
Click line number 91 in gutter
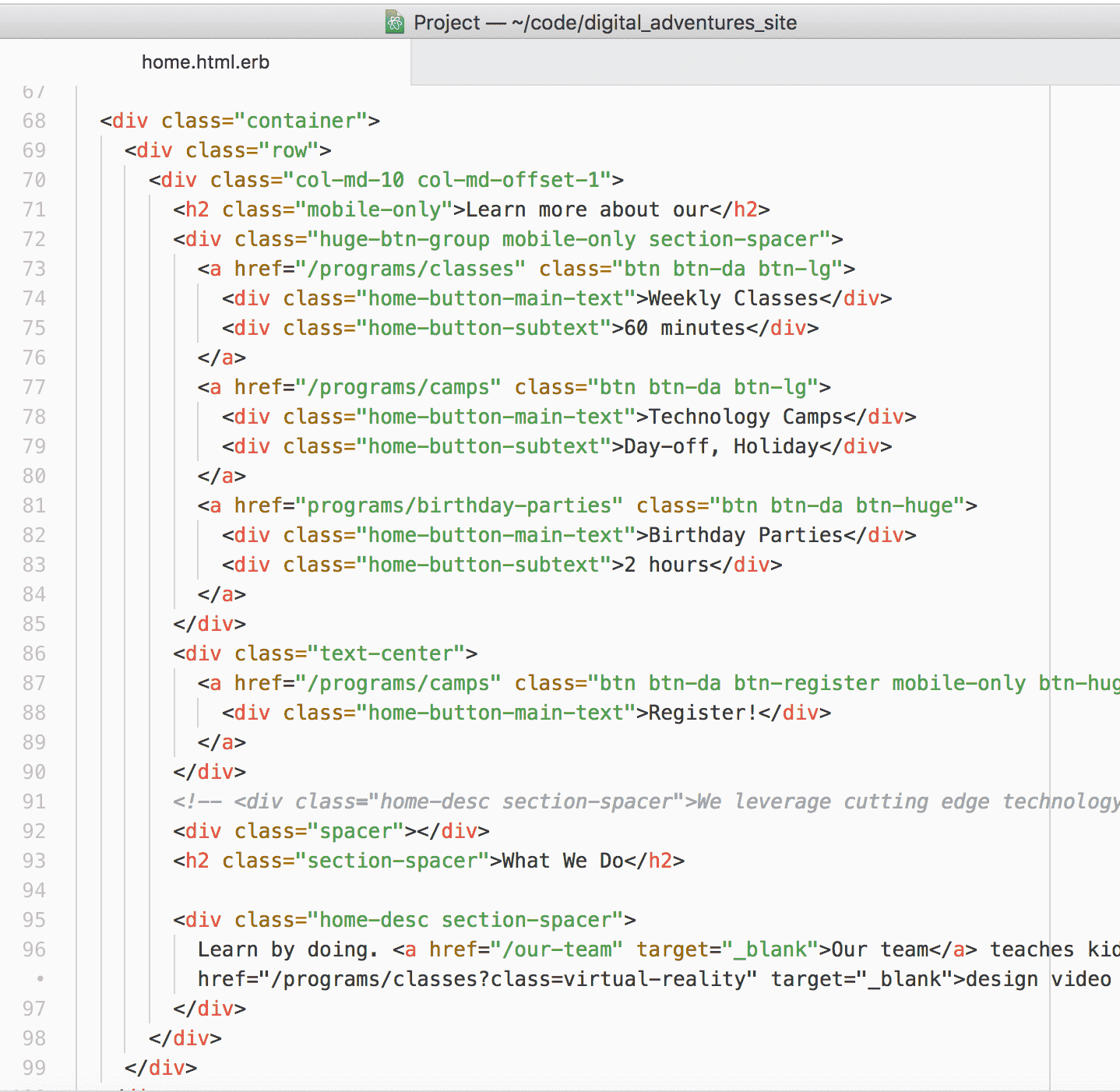coord(34,801)
